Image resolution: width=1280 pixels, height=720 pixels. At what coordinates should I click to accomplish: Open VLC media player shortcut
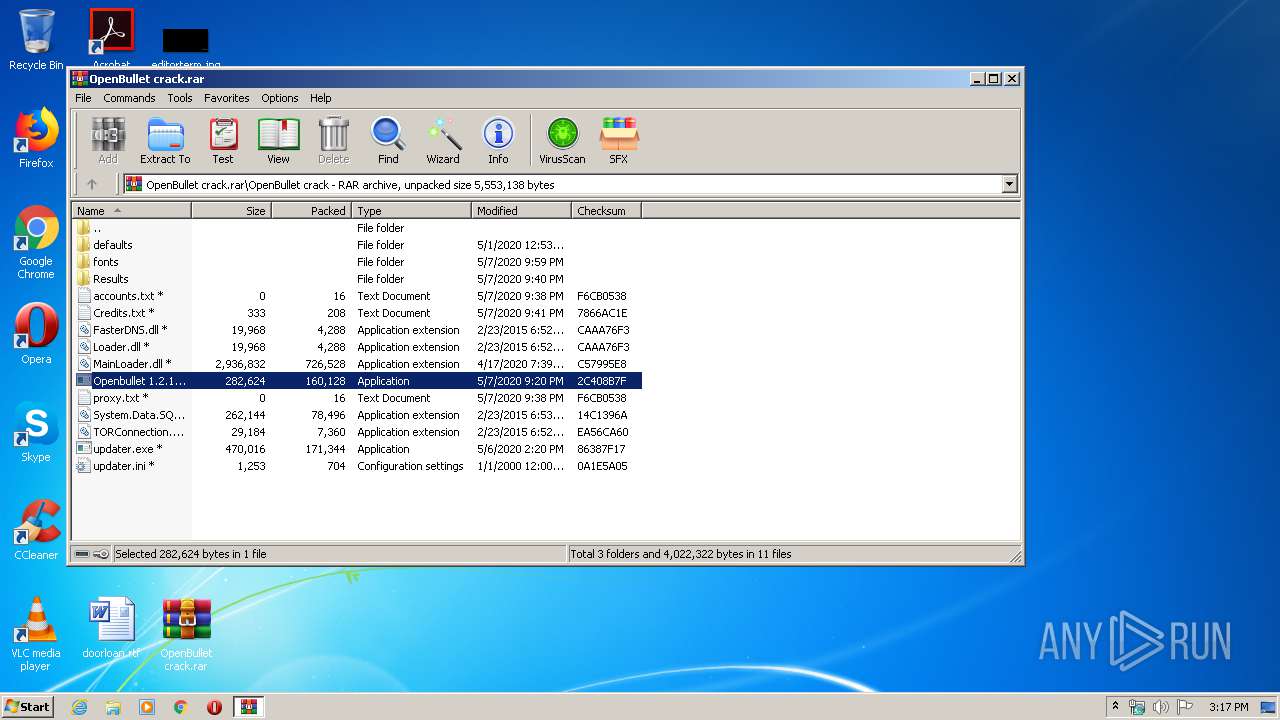pyautogui.click(x=36, y=634)
